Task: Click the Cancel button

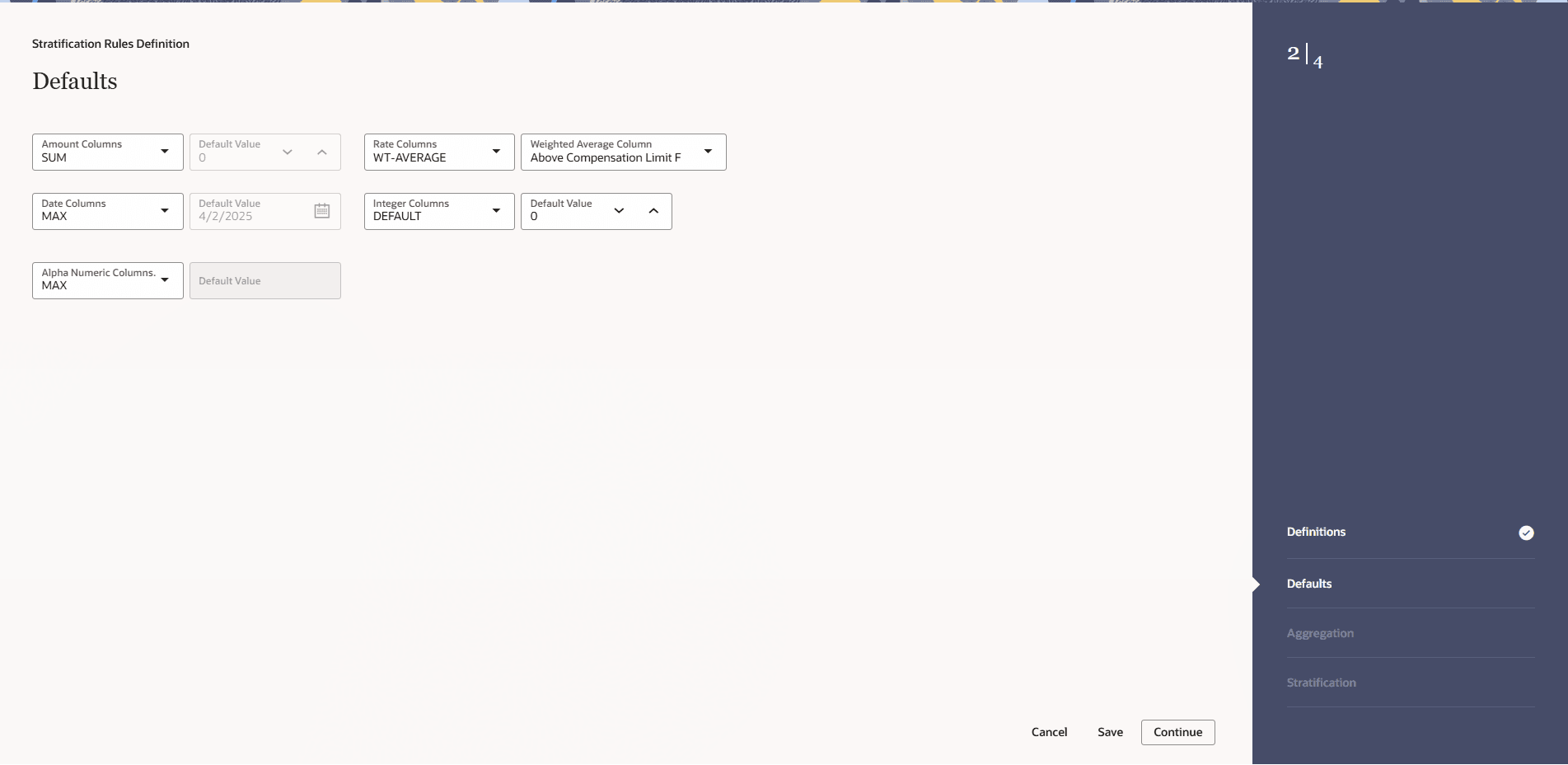Action: (x=1048, y=732)
